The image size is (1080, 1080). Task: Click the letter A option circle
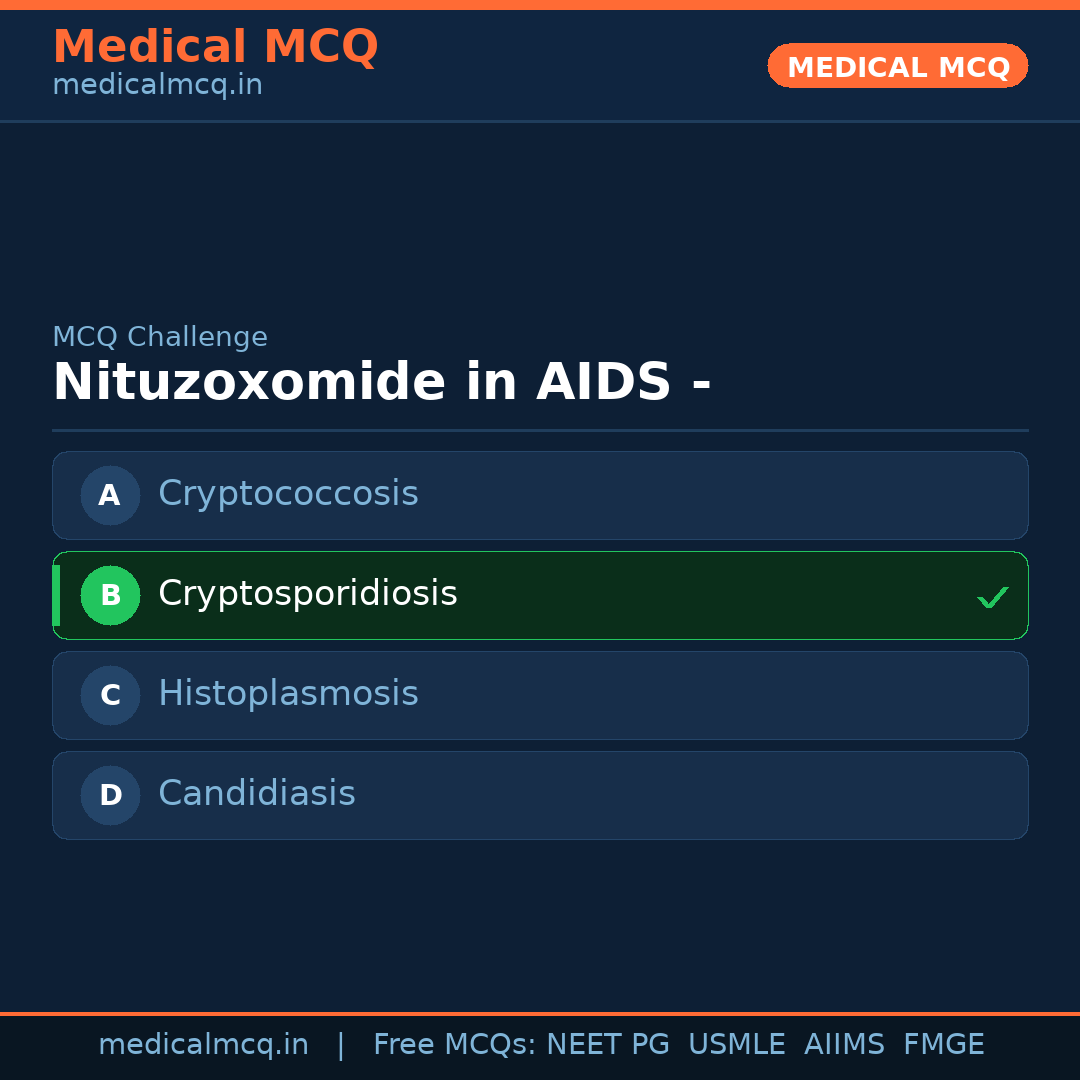click(110, 495)
